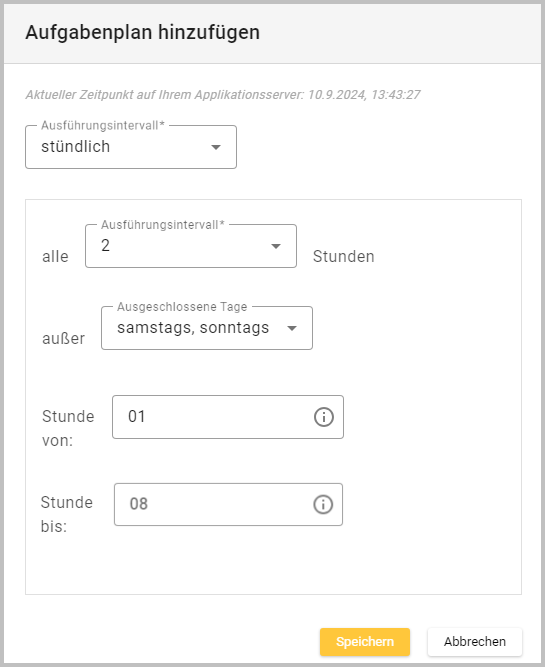This screenshot has width=545, height=667.
Task: Click the Stunde von input containing 01
Action: 228,417
